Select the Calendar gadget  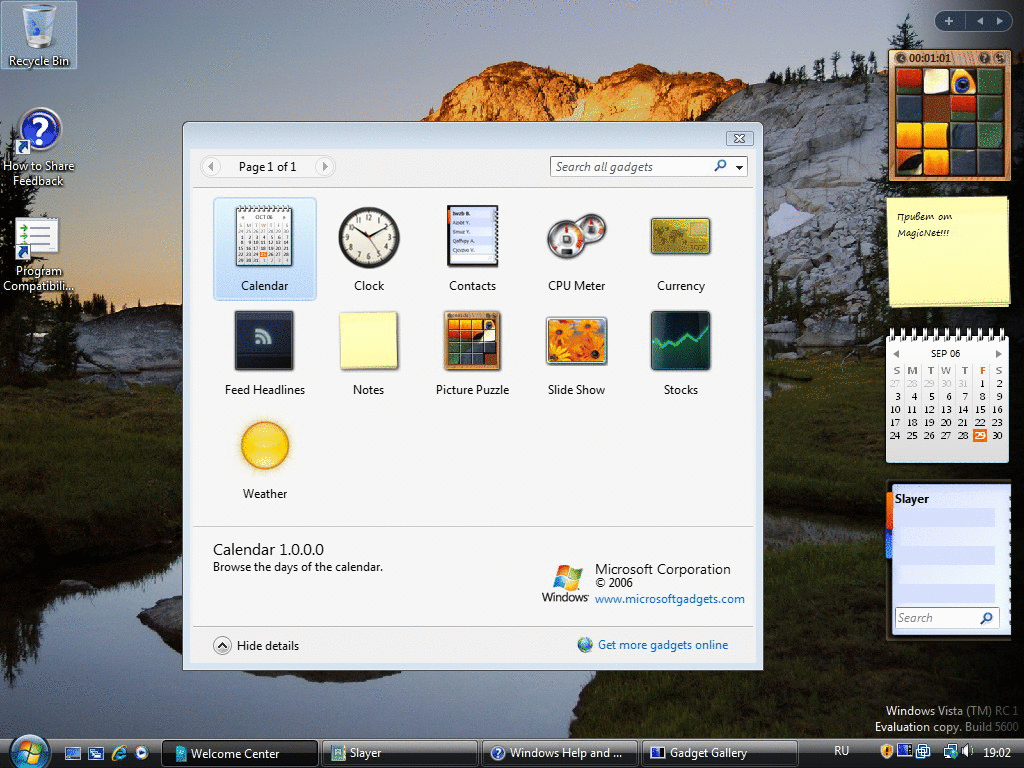(264, 249)
